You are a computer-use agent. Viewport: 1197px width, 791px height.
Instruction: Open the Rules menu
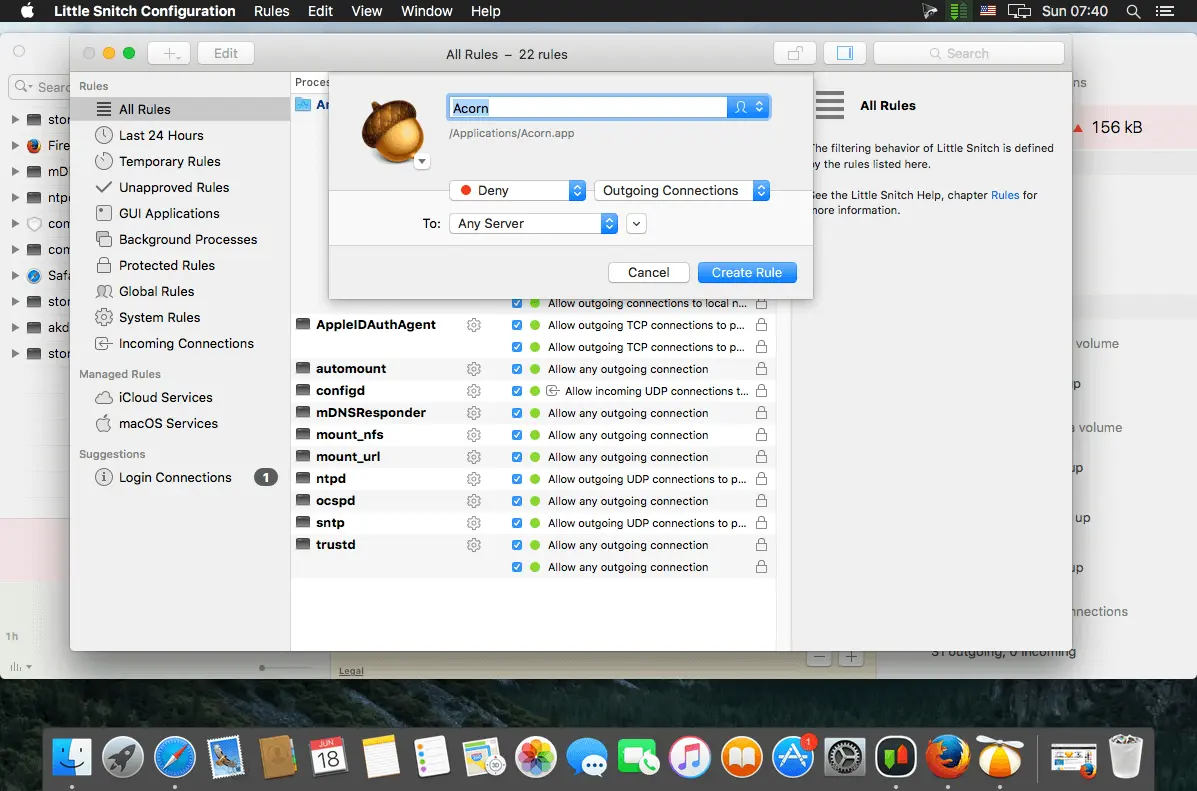271,11
